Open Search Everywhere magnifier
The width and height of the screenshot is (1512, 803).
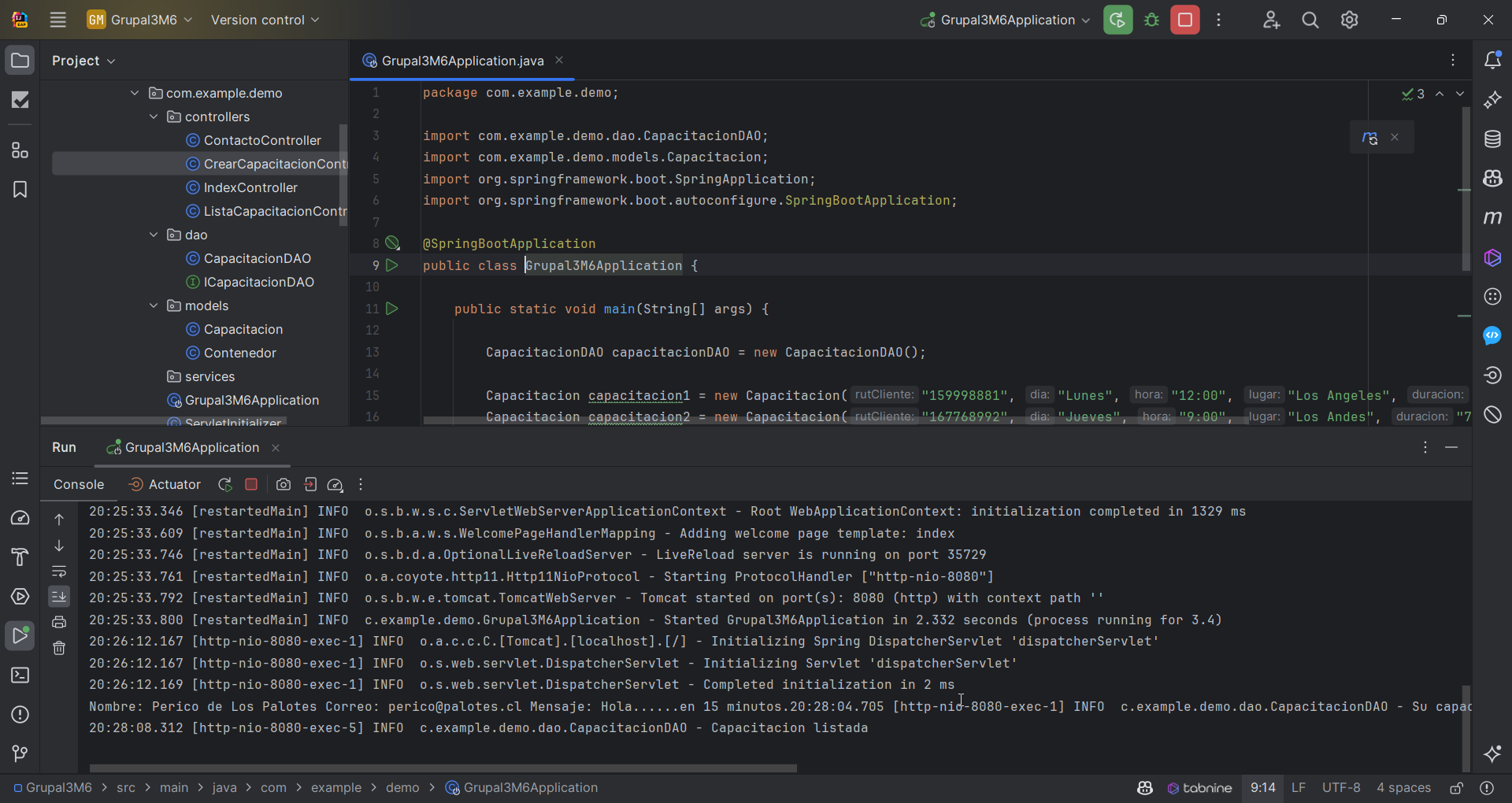[1310, 20]
